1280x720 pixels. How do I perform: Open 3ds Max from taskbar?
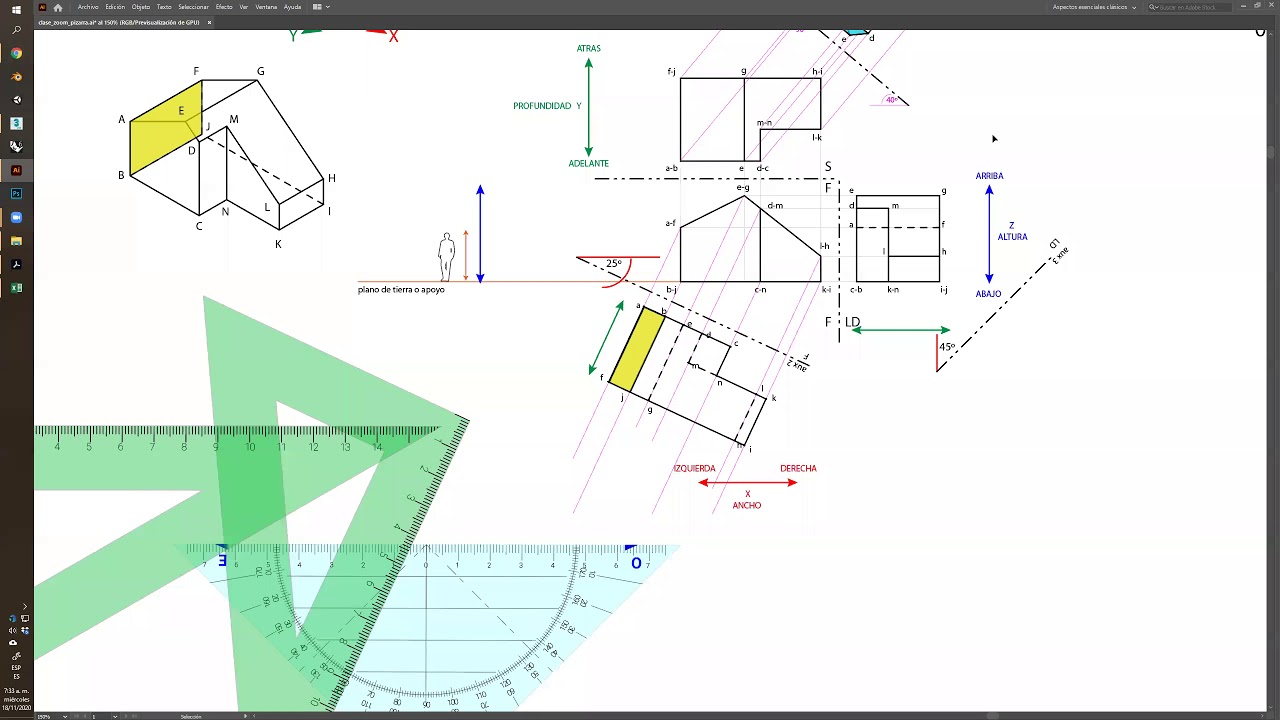16,123
